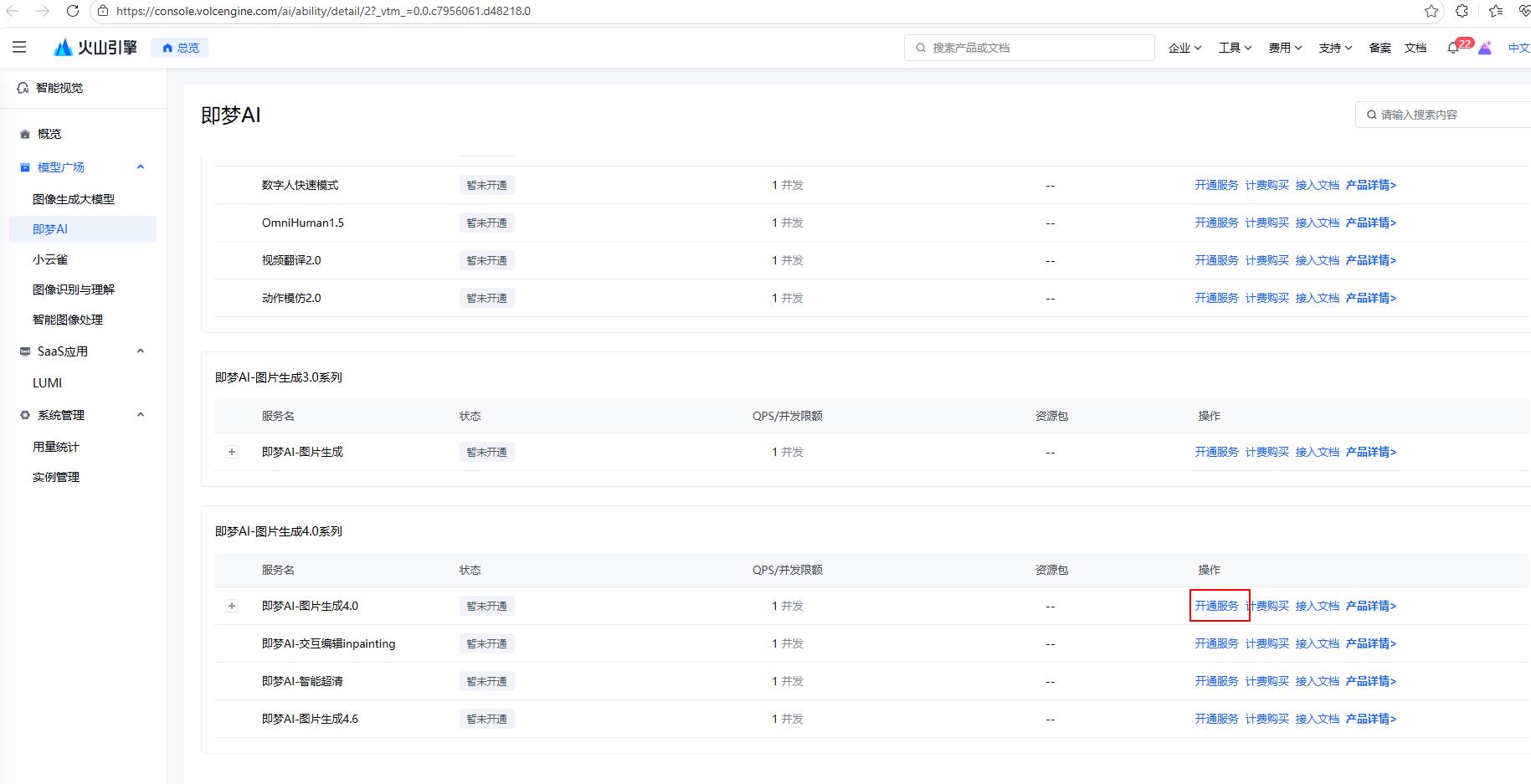Screen dimensions: 1531x784
Task: Open 产品详情 for 动作模仿2.0
Action: [1370, 298]
